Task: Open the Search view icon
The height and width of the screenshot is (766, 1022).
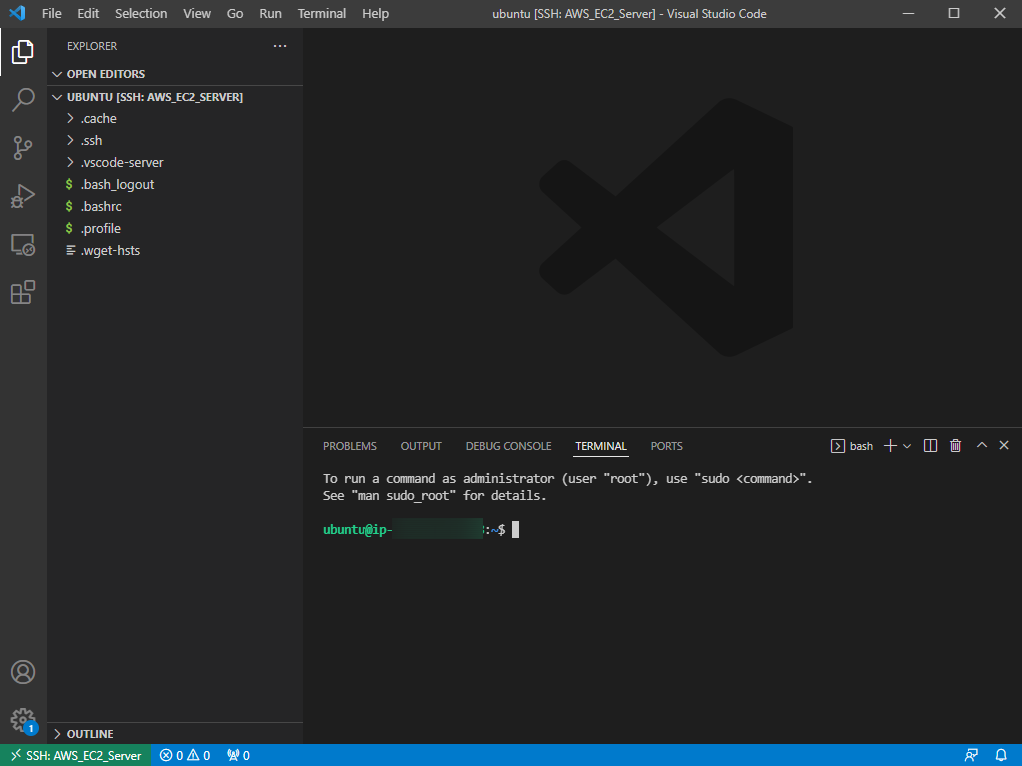Action: point(23,100)
